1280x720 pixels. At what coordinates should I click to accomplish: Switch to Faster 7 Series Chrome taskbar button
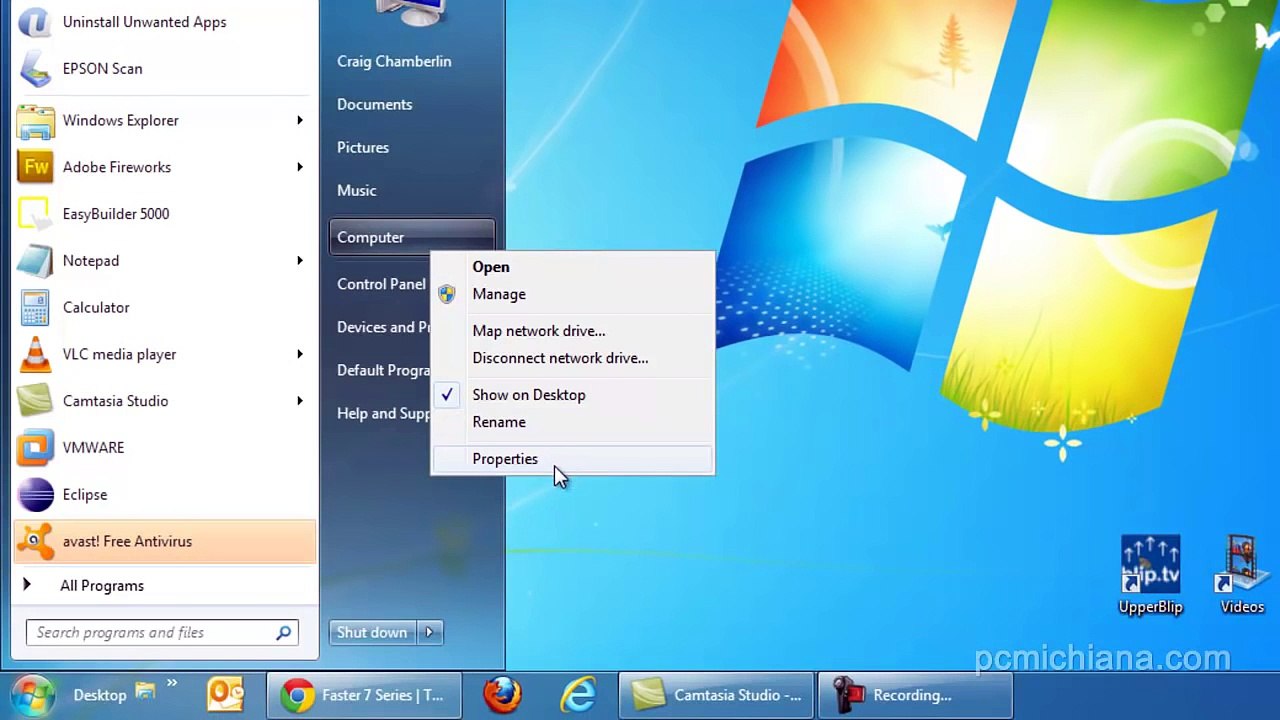(x=363, y=695)
